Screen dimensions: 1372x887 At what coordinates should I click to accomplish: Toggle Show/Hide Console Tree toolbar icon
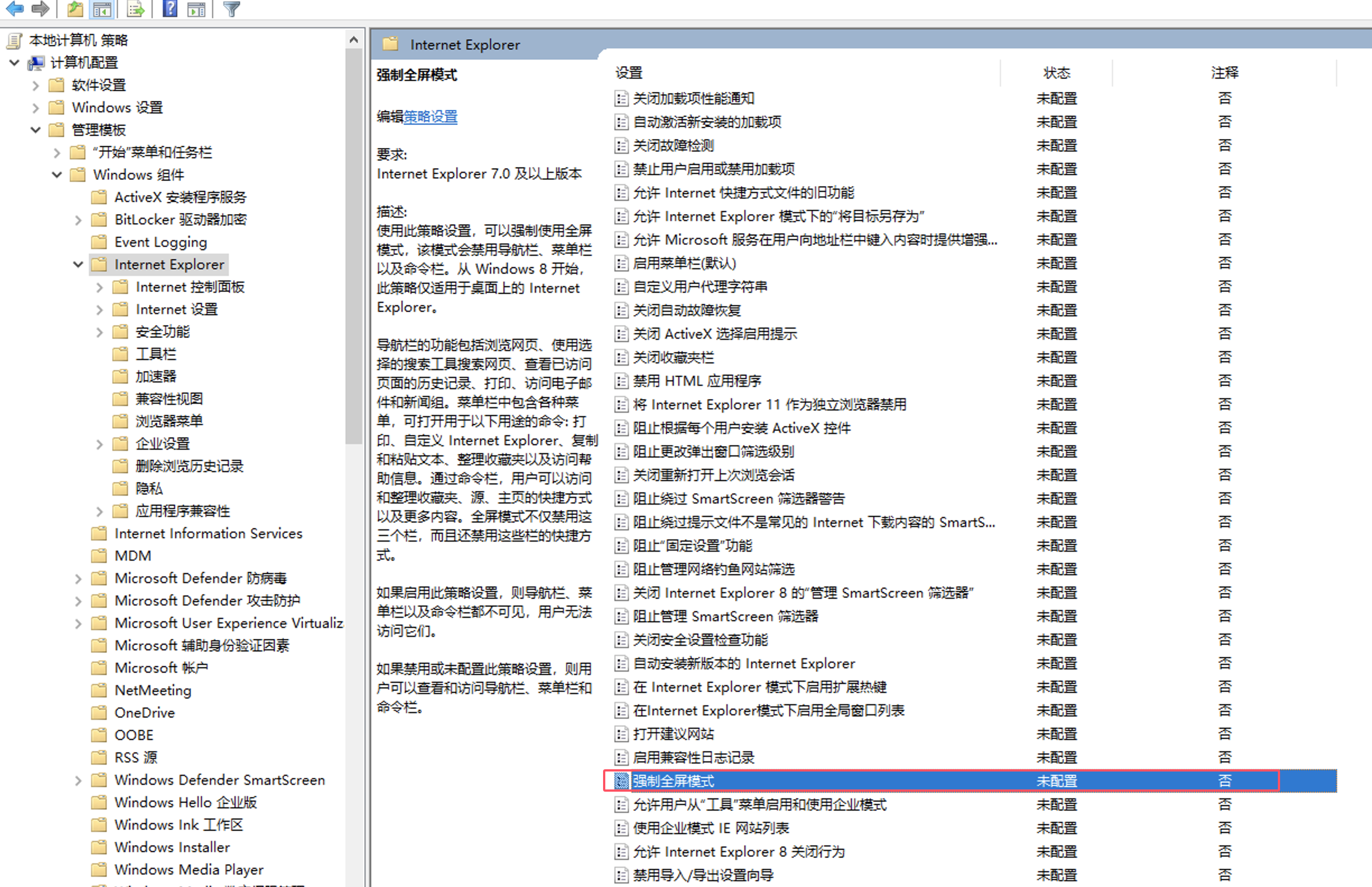103,8
